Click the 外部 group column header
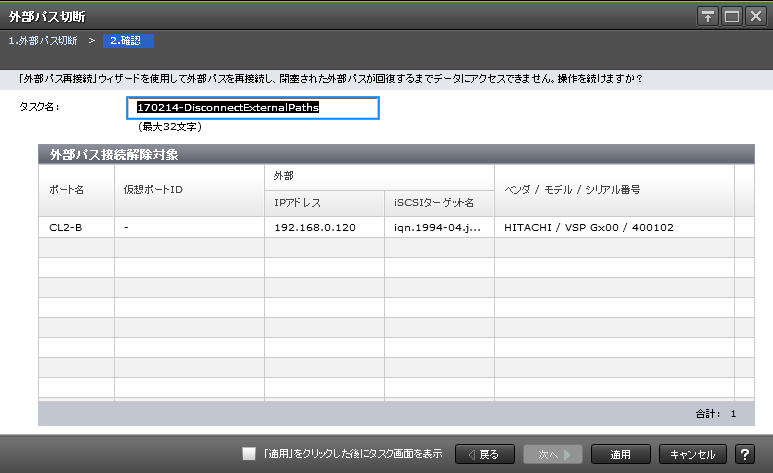Screen dimensions: 773x473 pos(379,177)
